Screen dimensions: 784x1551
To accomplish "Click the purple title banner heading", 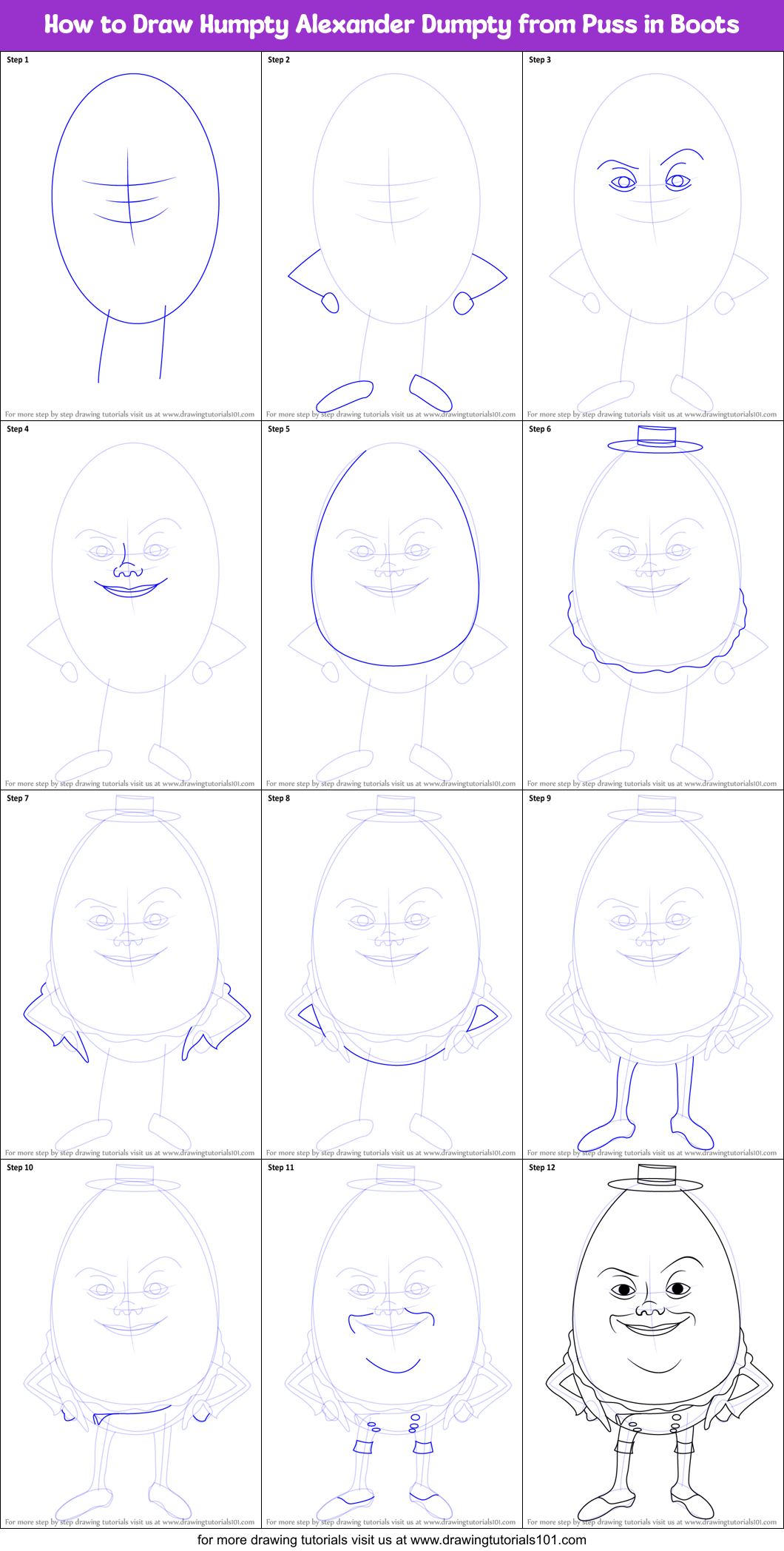I will [x=392, y=24].
